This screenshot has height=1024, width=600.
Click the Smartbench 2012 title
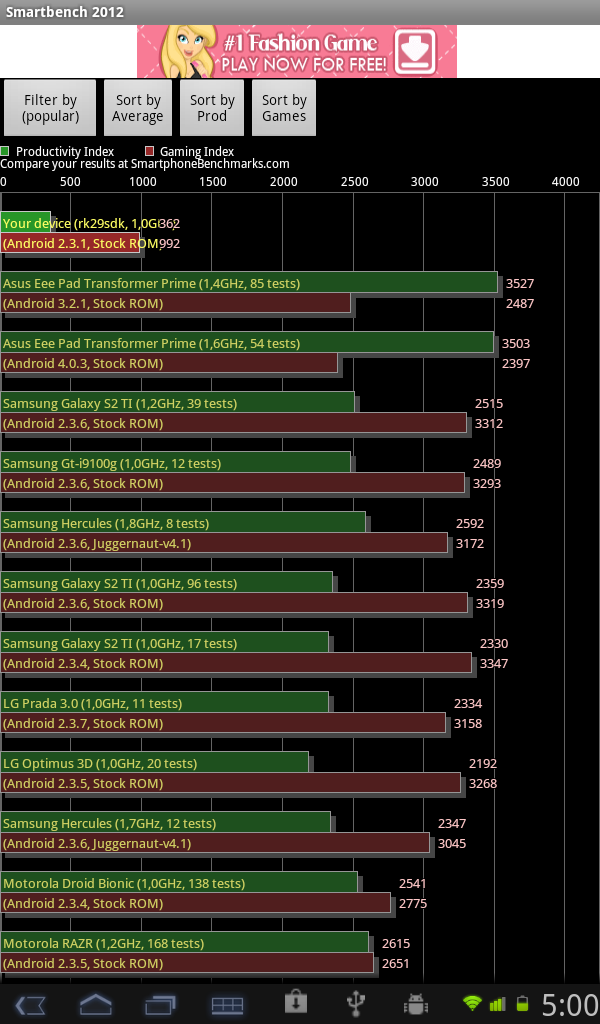64,12
